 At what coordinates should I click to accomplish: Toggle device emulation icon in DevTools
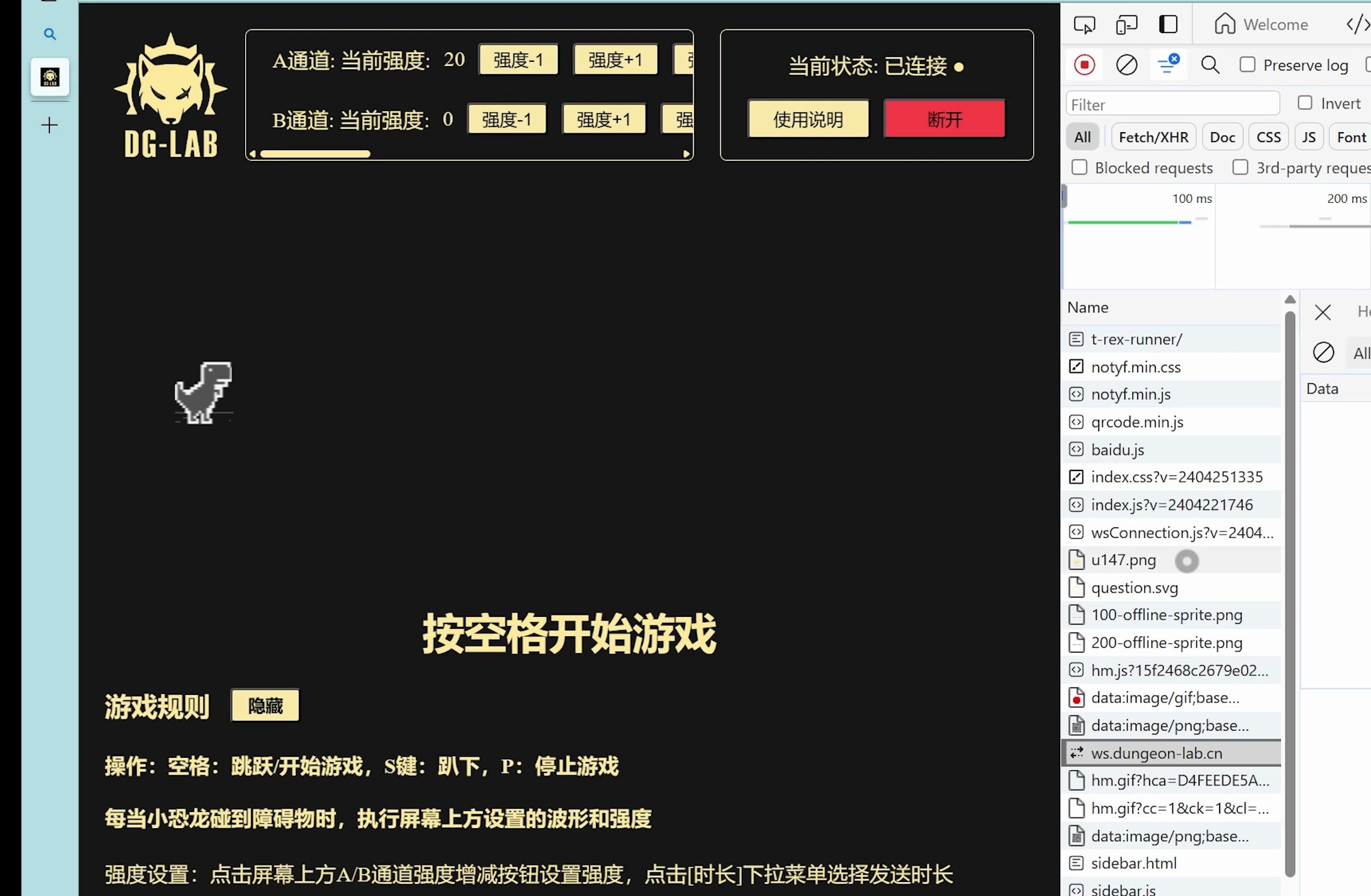pyautogui.click(x=1126, y=25)
